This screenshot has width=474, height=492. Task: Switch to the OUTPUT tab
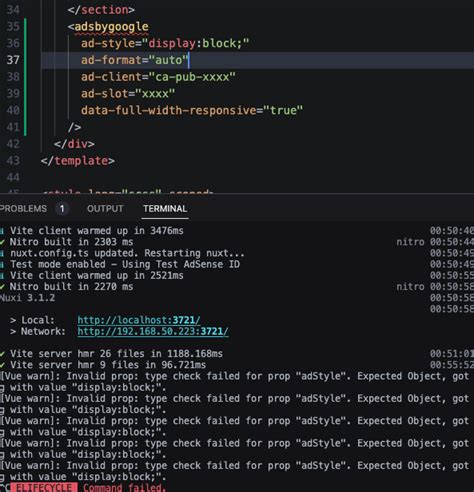pyautogui.click(x=105, y=209)
